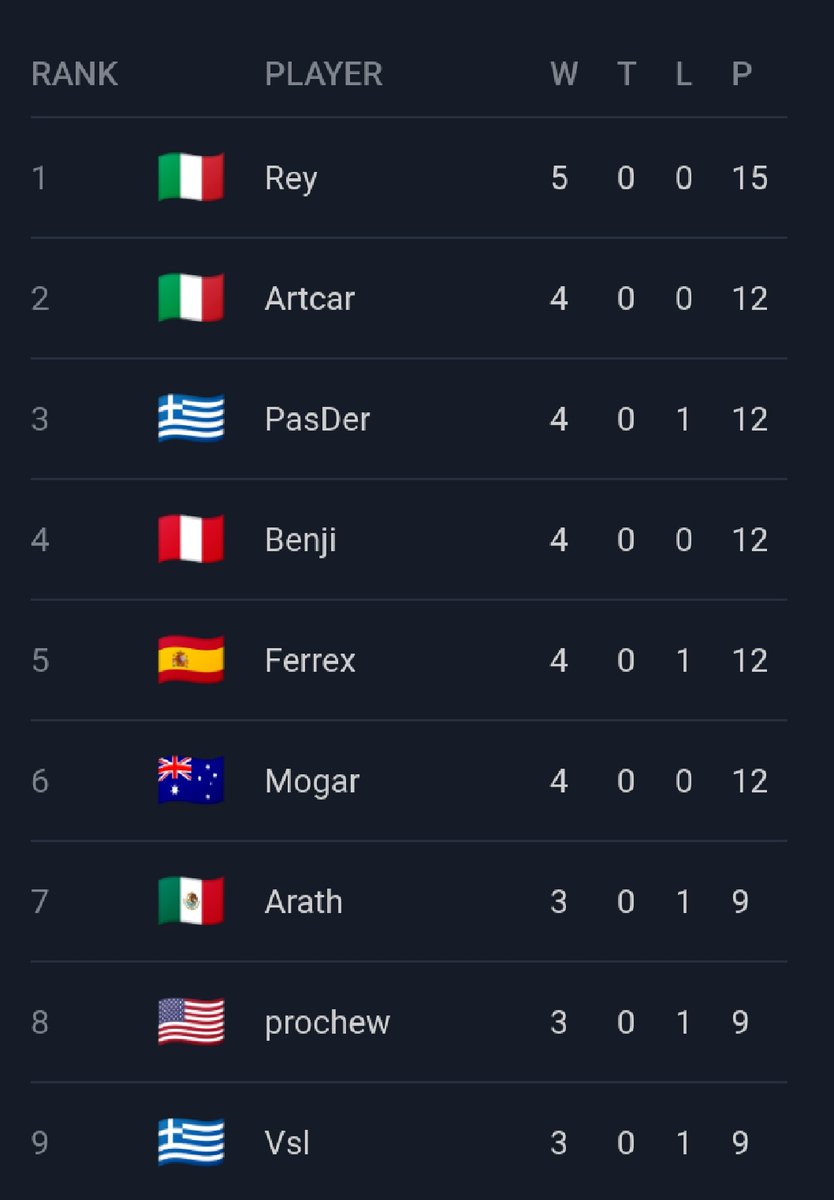This screenshot has height=1200, width=834.
Task: Click the L losses column header
Action: coord(684,74)
